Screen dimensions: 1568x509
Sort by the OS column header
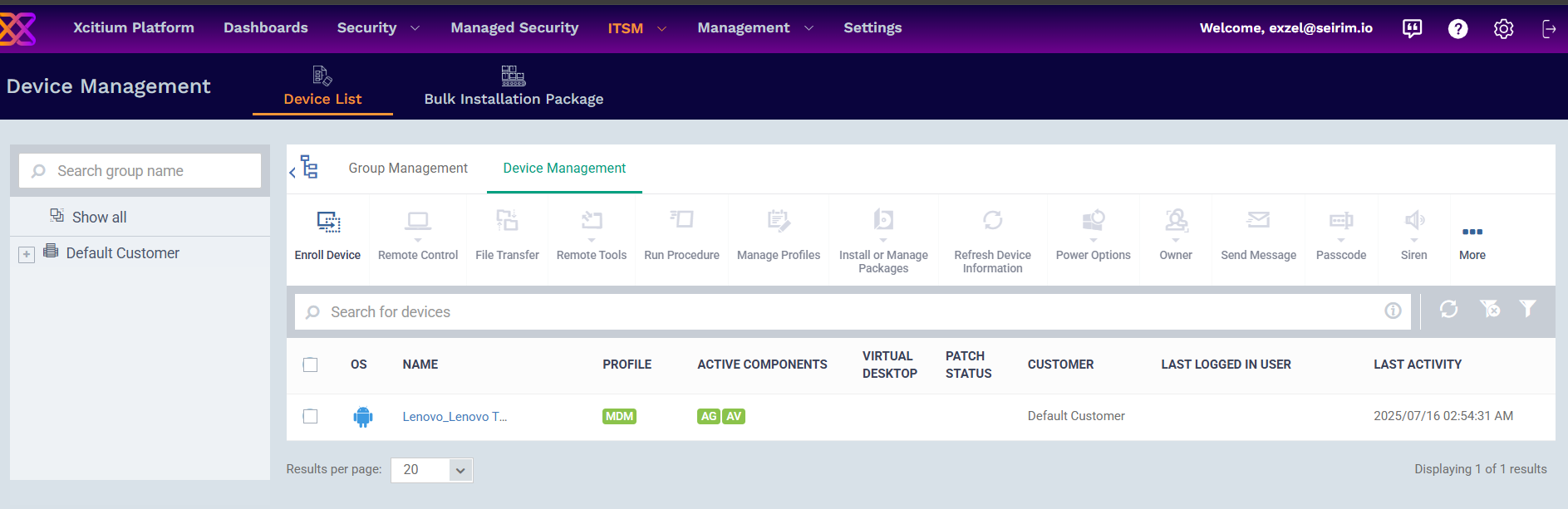(x=359, y=365)
